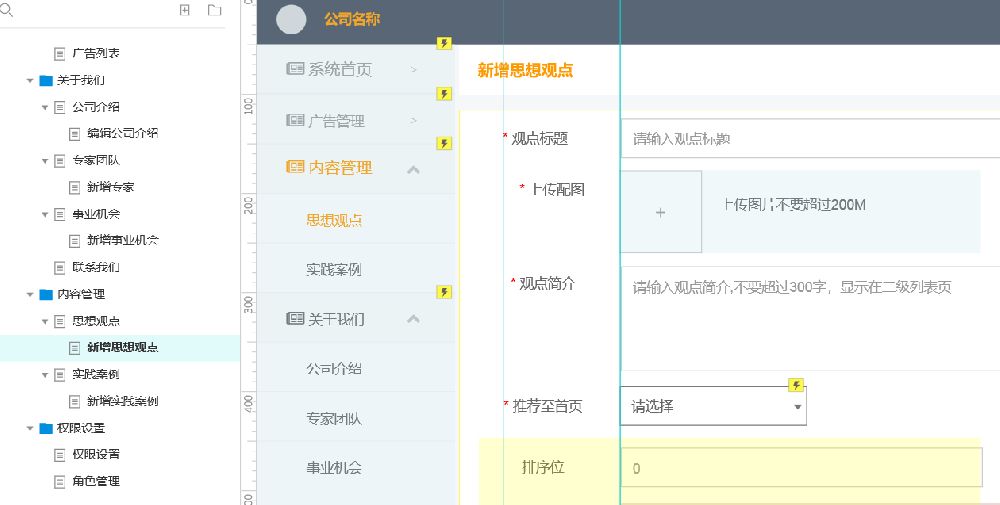The image size is (1000, 505).
Task: Click the lightning icon beside 关于我们 menu
Action: point(444,292)
